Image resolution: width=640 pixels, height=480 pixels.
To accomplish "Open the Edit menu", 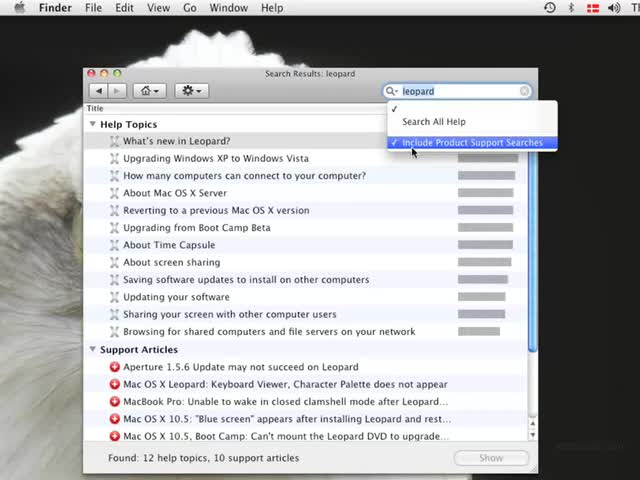I will [124, 8].
